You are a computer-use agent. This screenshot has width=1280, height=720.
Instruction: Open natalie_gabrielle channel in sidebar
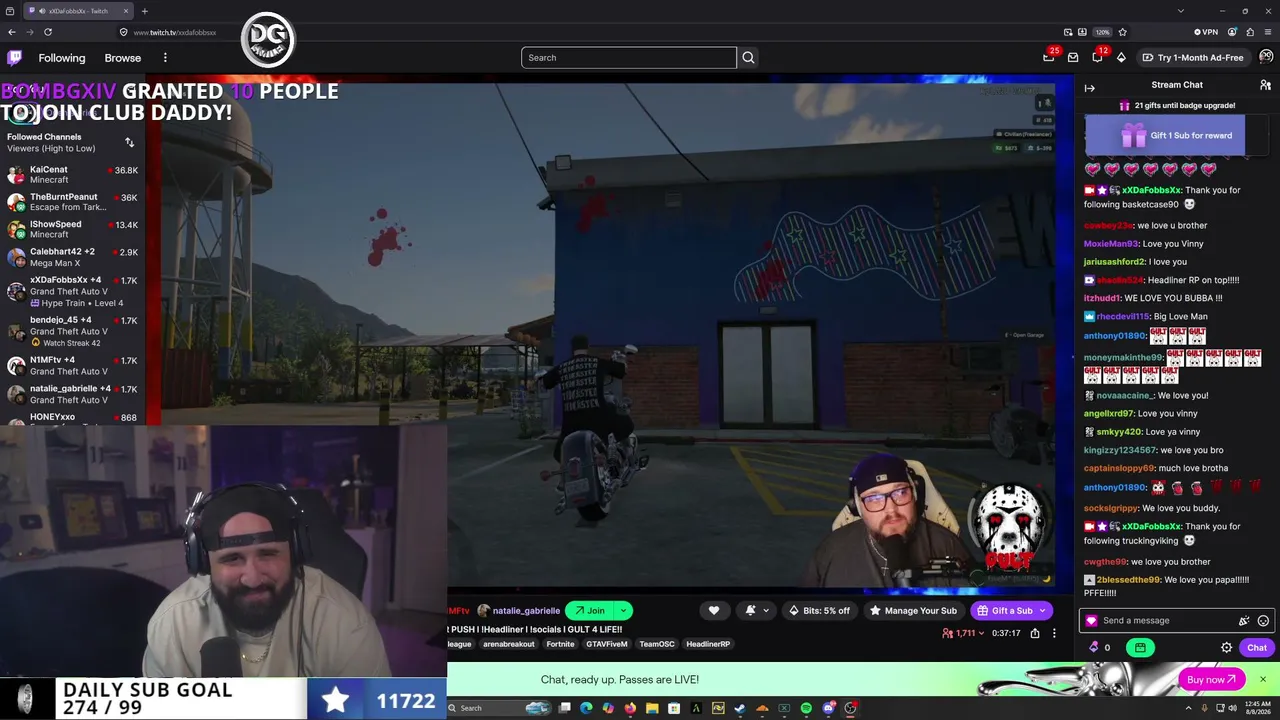72,393
